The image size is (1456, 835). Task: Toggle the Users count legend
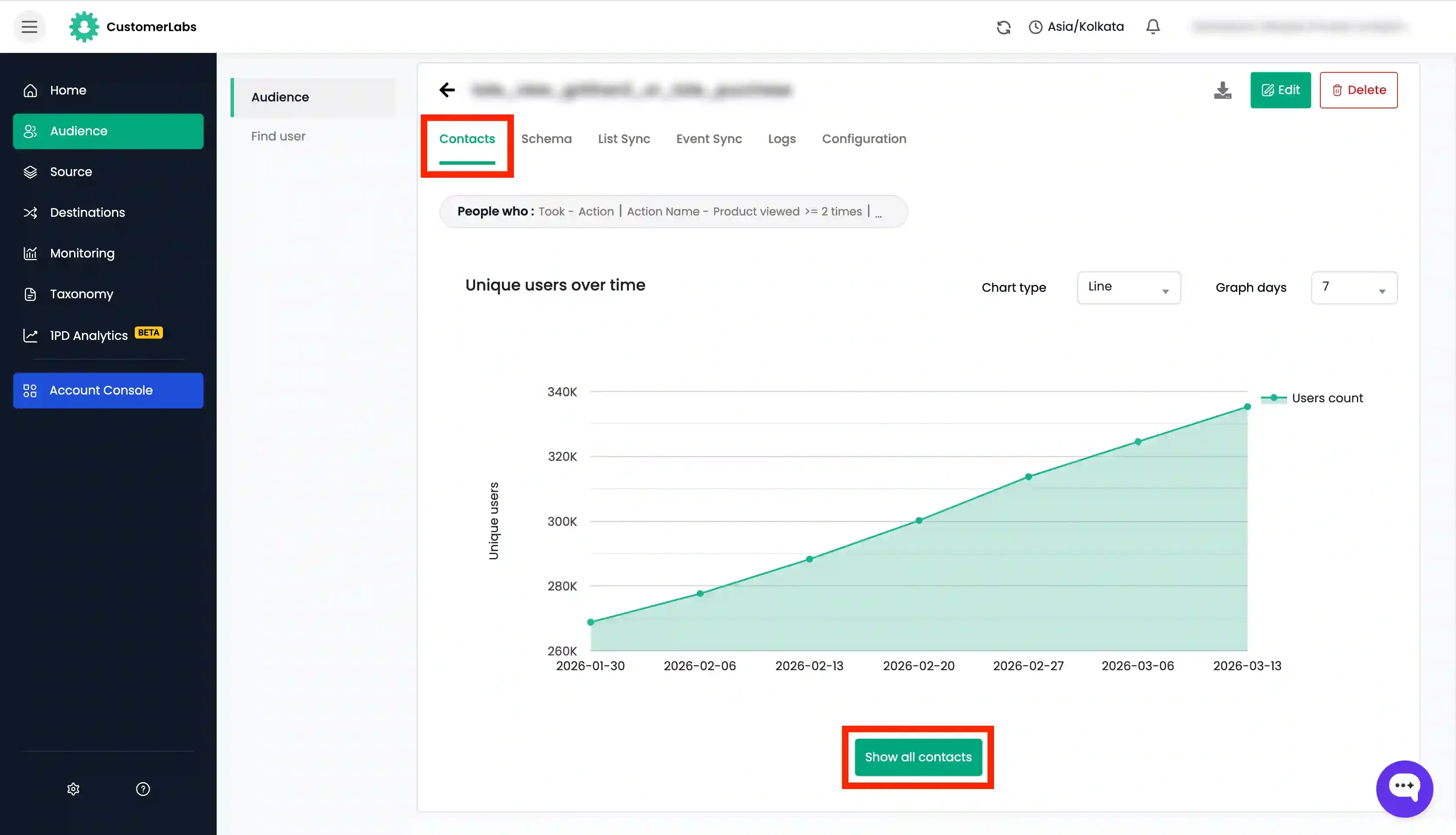coord(1312,398)
